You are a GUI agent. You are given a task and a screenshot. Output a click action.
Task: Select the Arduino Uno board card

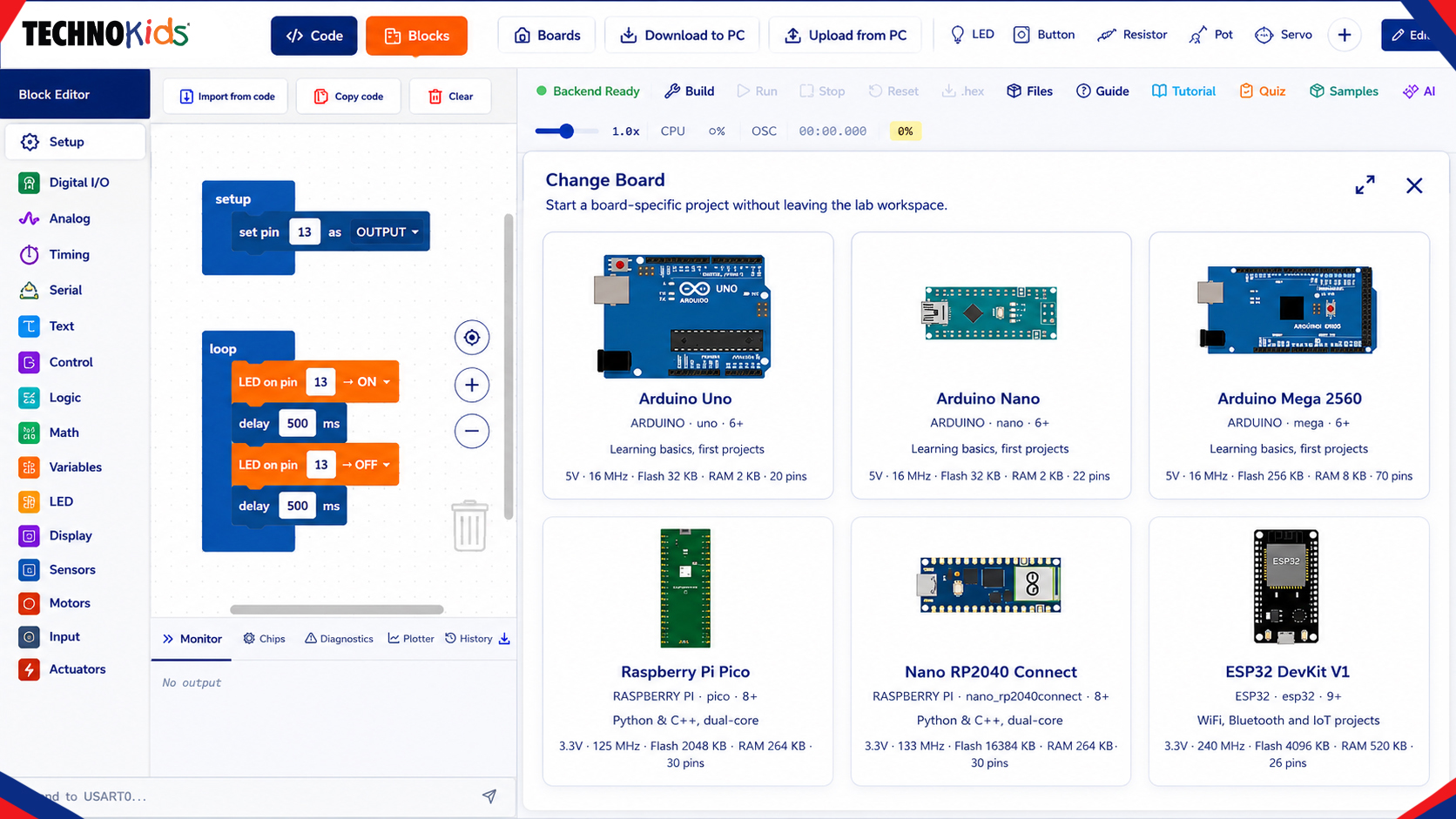click(x=688, y=366)
